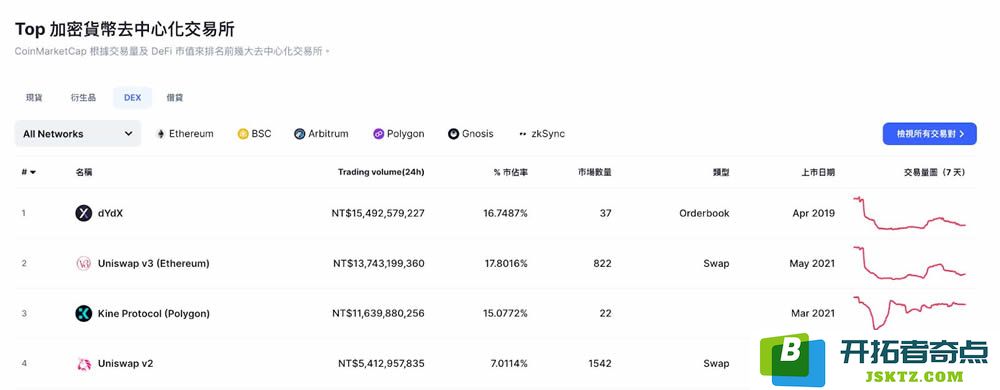Image resolution: width=1000 pixels, height=390 pixels.
Task: Click the May 2021 launch date
Action: [812, 263]
